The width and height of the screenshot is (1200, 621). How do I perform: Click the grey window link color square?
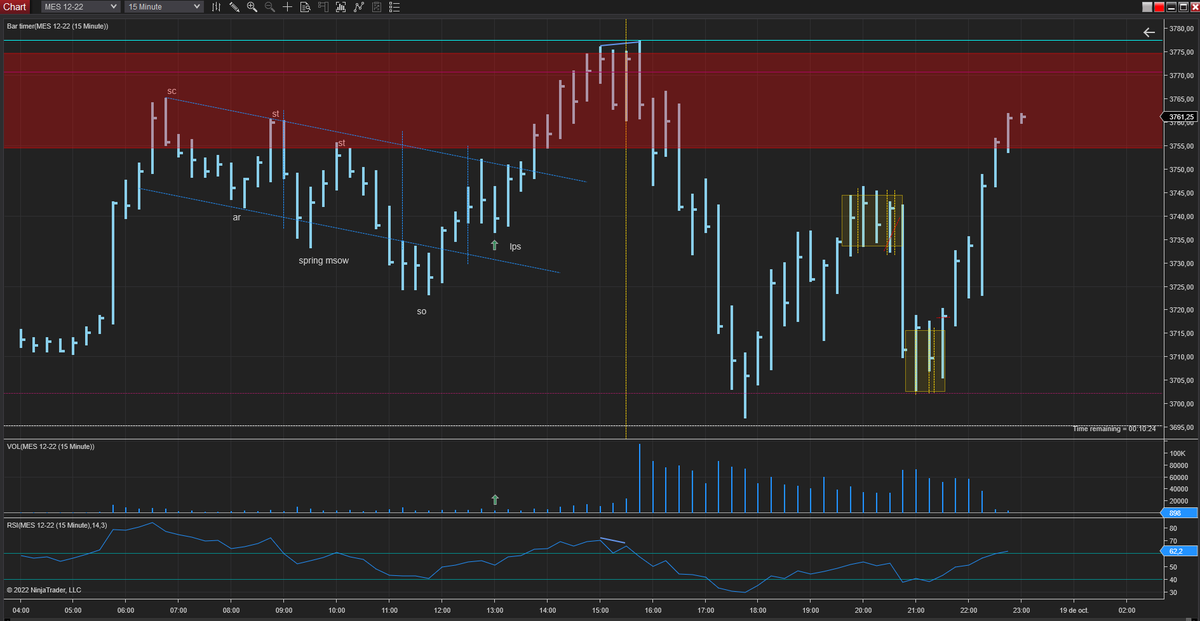[x=1147, y=6]
